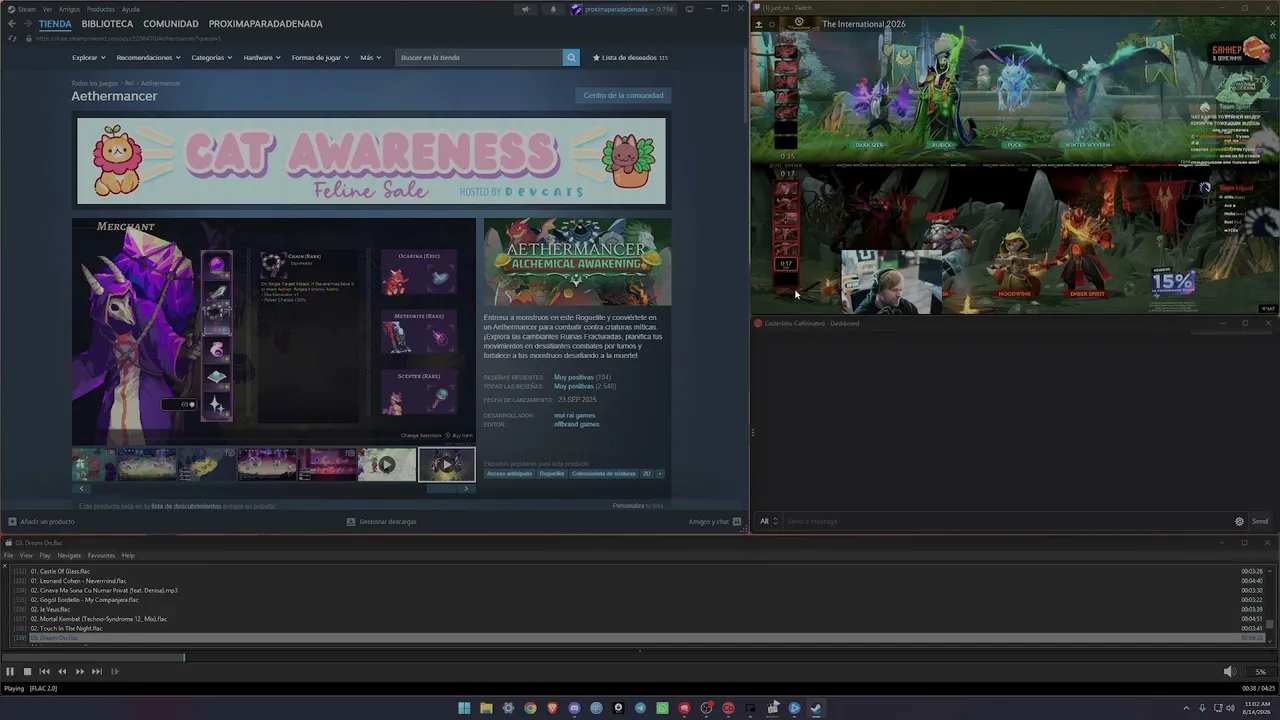Open Brave browser from the taskbar
Screen dimensions: 1280x720
point(552,708)
